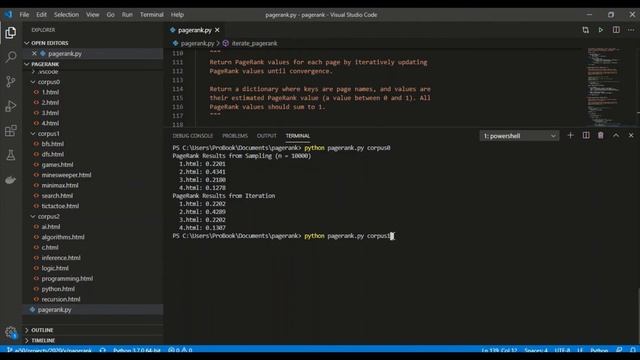Switch to the Output tab
The height and width of the screenshot is (360, 640).
click(x=267, y=136)
